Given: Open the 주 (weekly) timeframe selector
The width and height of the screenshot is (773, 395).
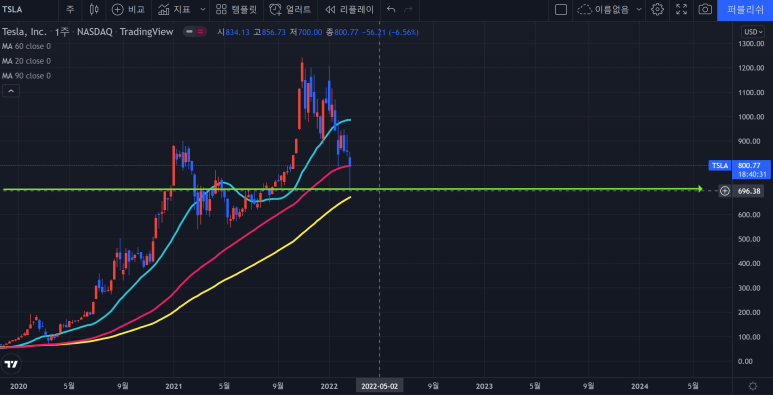Looking at the screenshot, I should click(x=70, y=9).
